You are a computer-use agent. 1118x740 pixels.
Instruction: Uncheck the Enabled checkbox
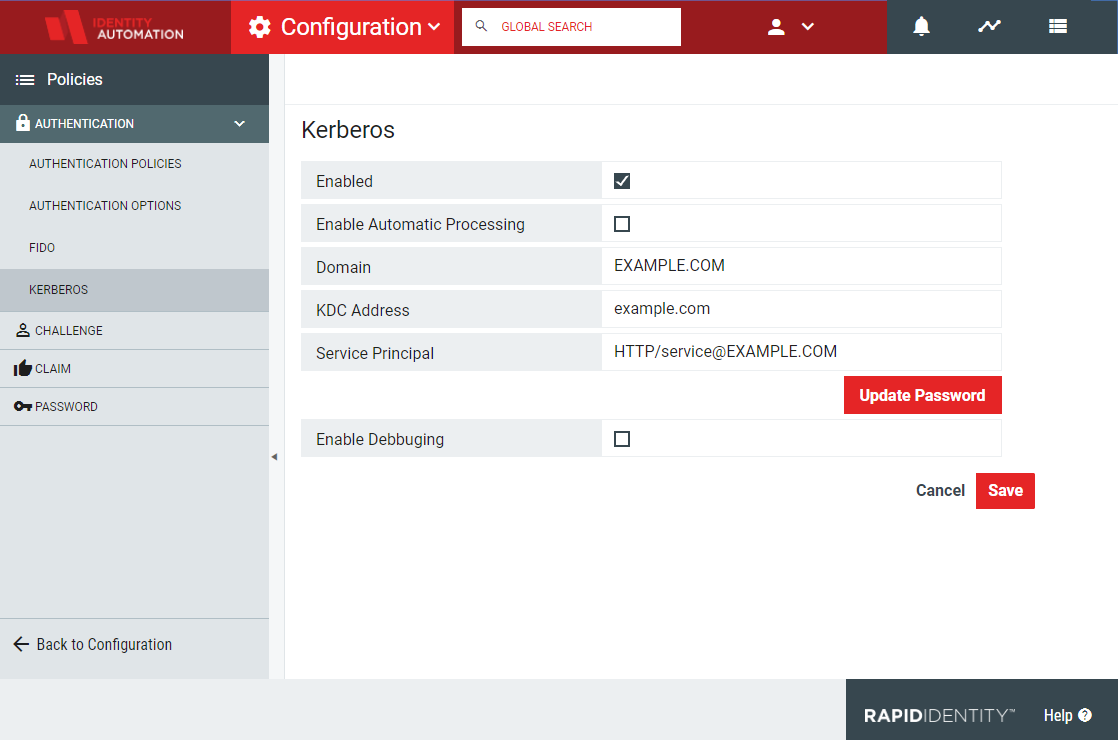(622, 181)
